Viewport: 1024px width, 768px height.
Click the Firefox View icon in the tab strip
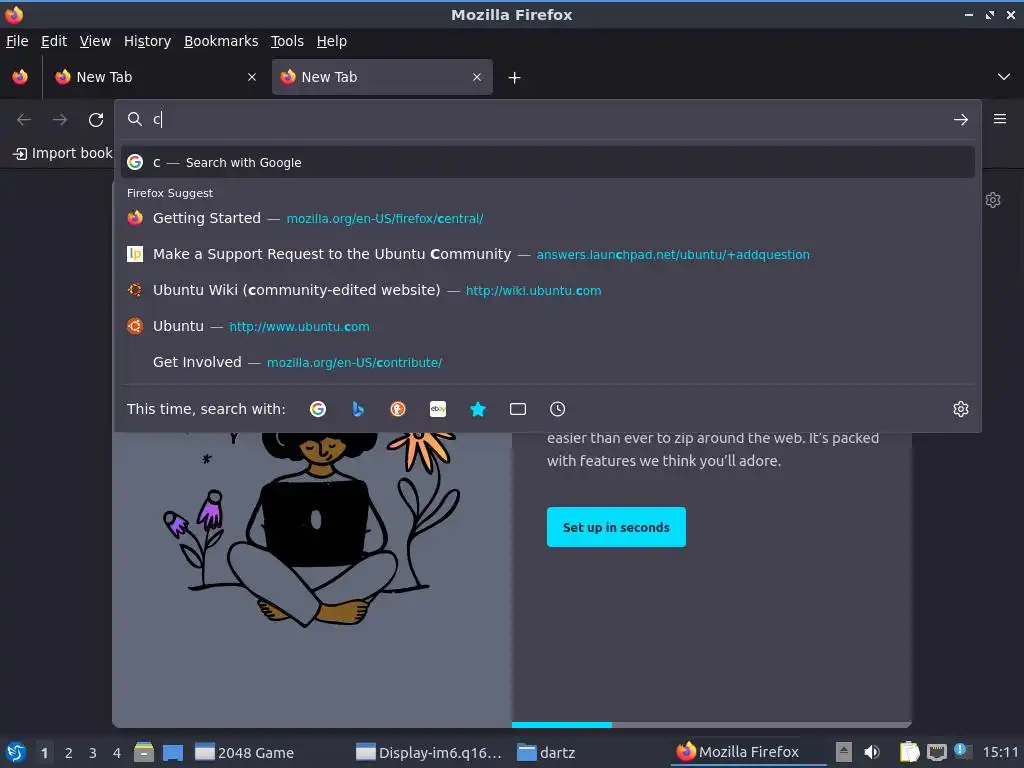pyautogui.click(x=20, y=77)
